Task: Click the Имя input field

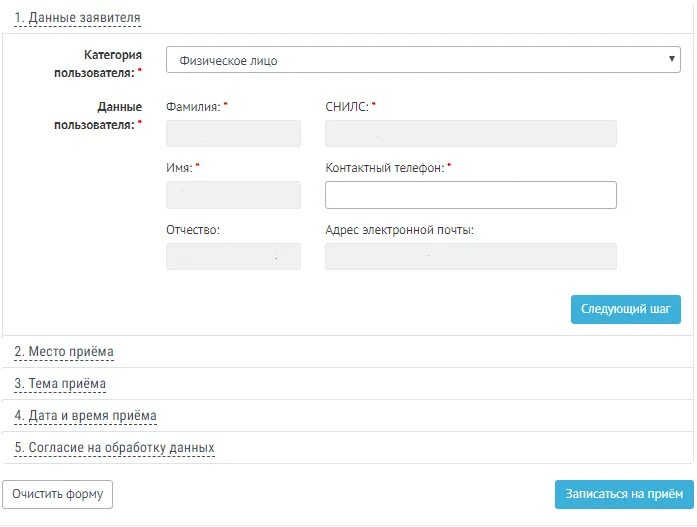Action: pos(233,195)
